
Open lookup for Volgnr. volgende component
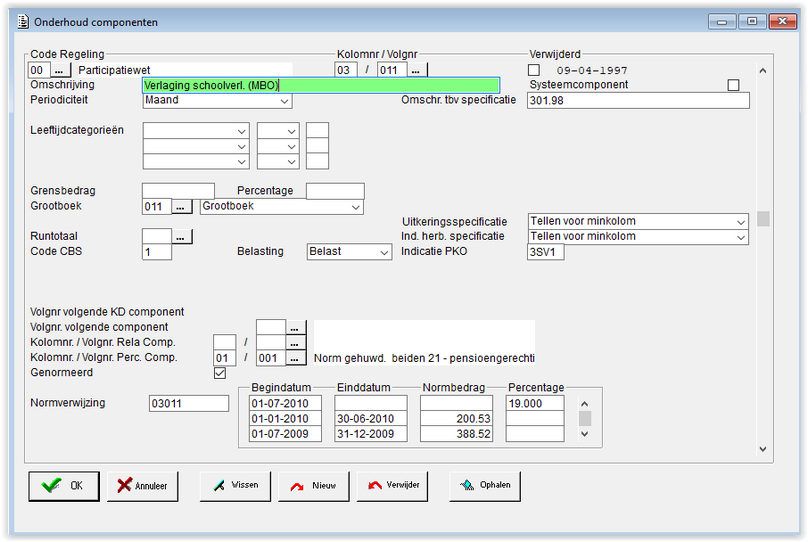295,328
